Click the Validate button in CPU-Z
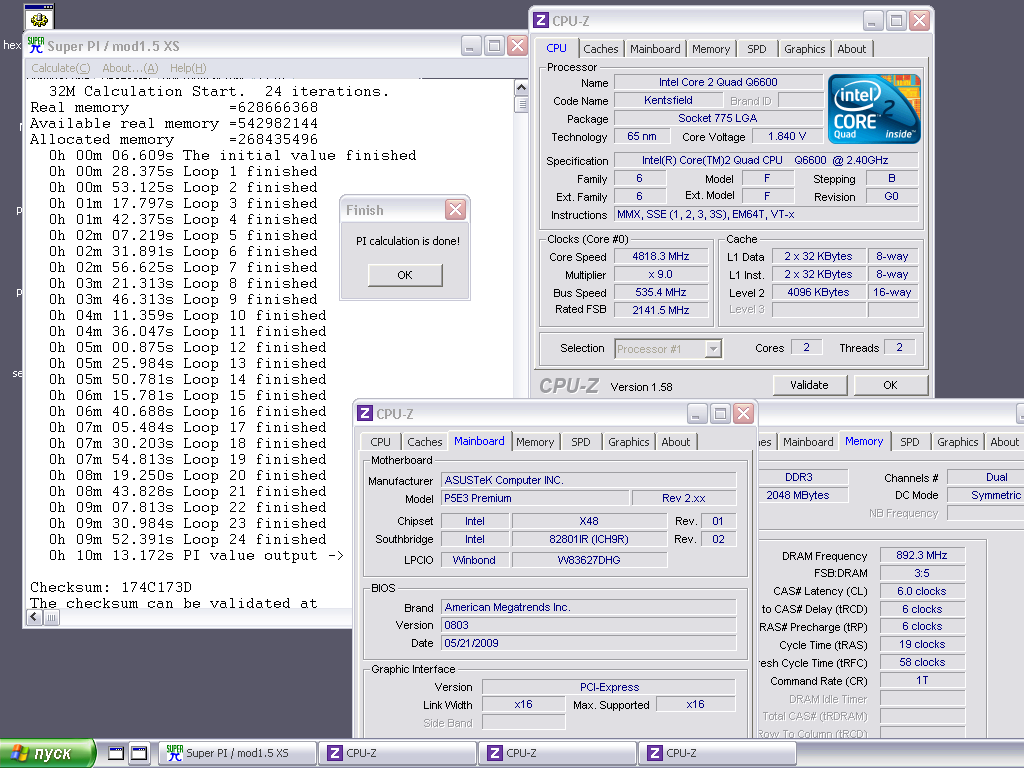 pos(810,385)
